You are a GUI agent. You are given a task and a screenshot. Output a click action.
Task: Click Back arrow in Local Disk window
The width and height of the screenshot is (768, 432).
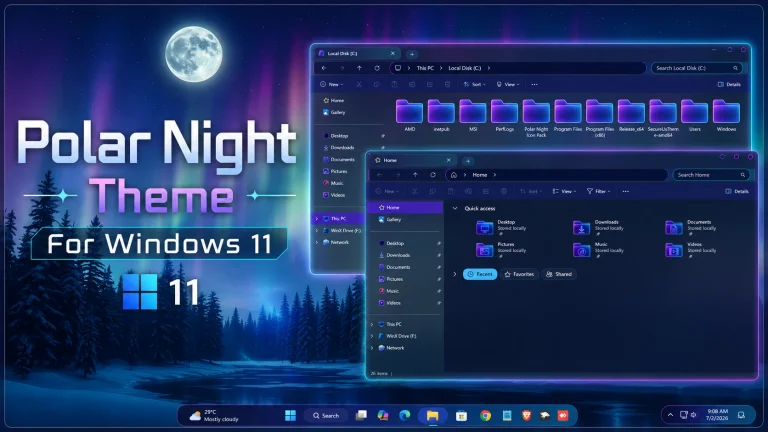click(x=324, y=68)
